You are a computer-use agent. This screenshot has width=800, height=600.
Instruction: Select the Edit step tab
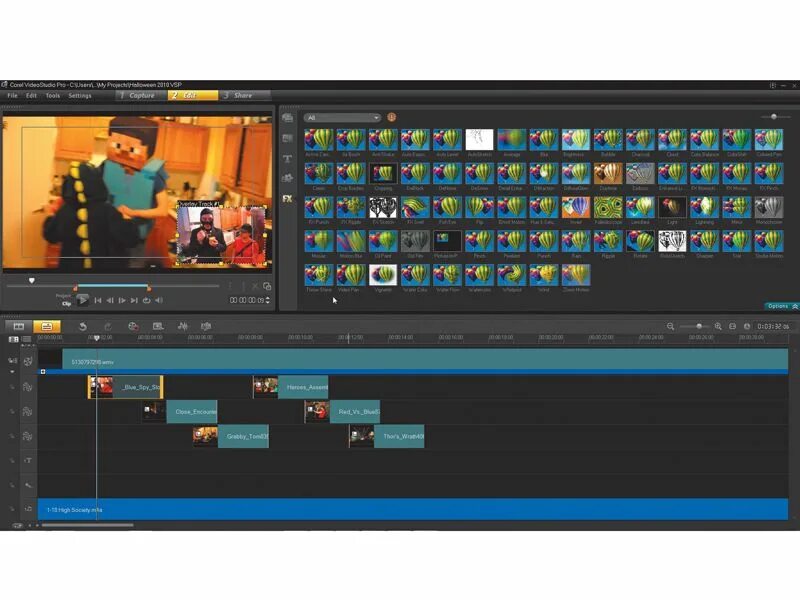pyautogui.click(x=193, y=95)
